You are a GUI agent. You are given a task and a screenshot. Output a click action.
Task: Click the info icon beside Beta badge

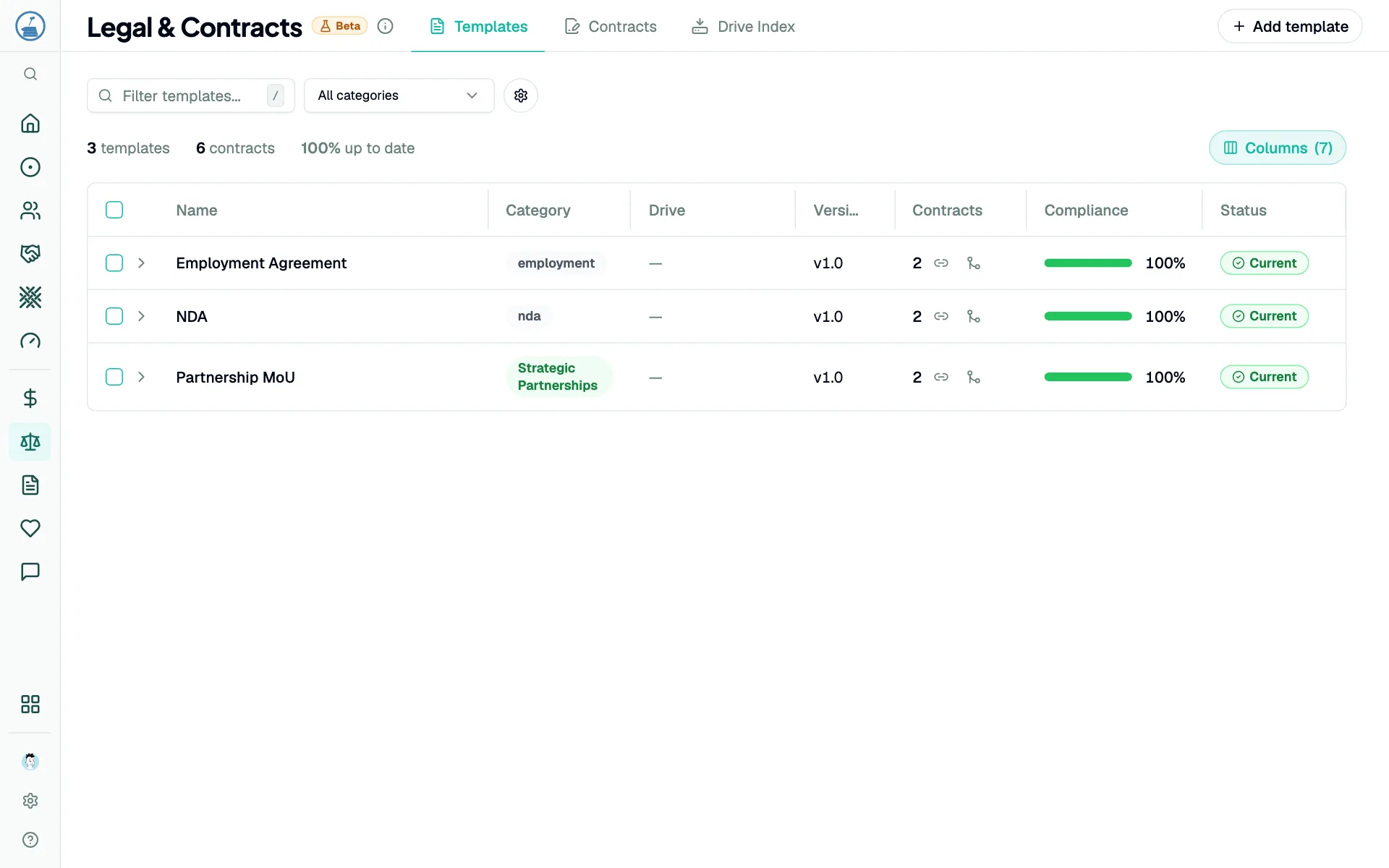click(x=386, y=27)
